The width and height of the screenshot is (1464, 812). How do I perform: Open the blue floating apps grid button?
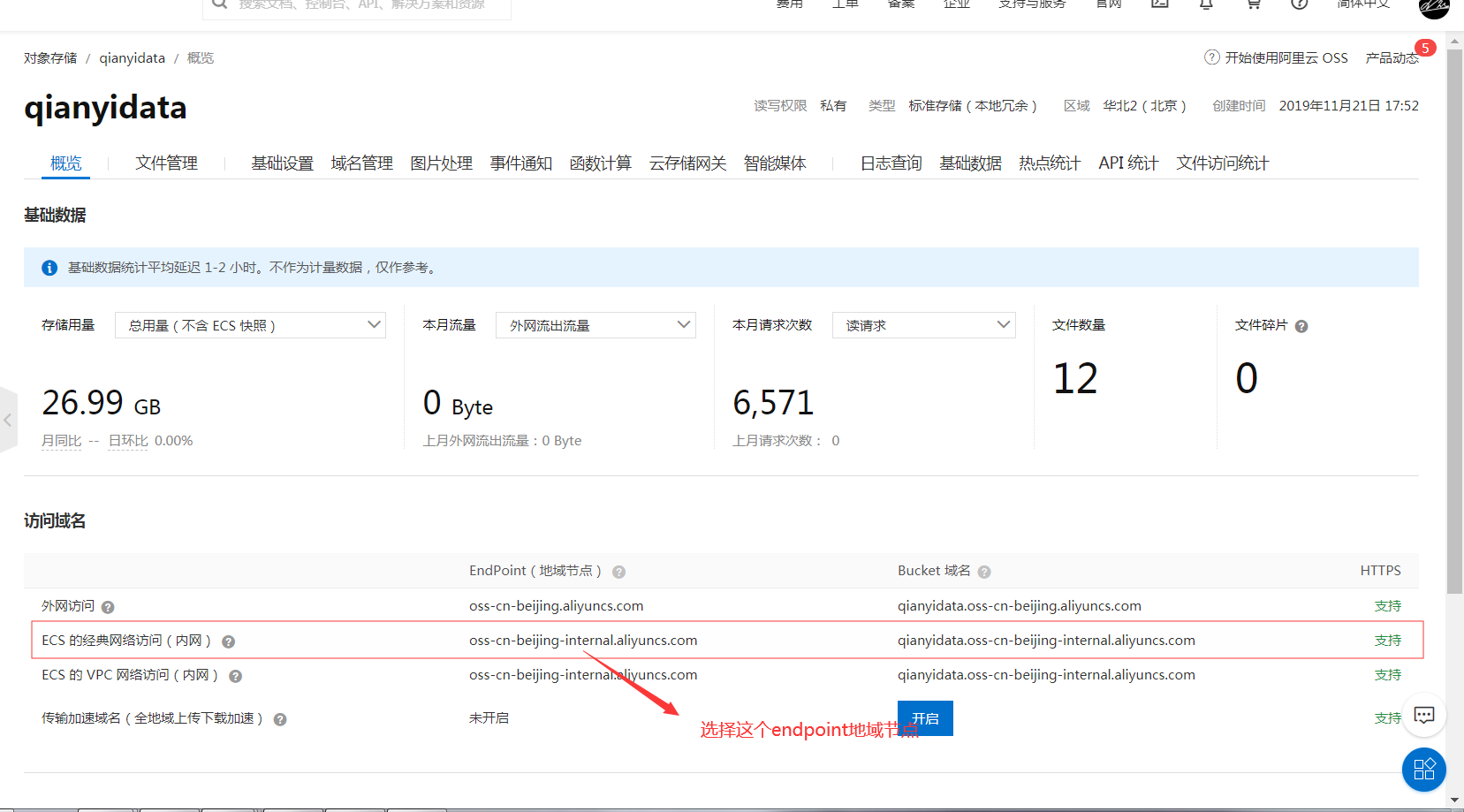pos(1424,770)
